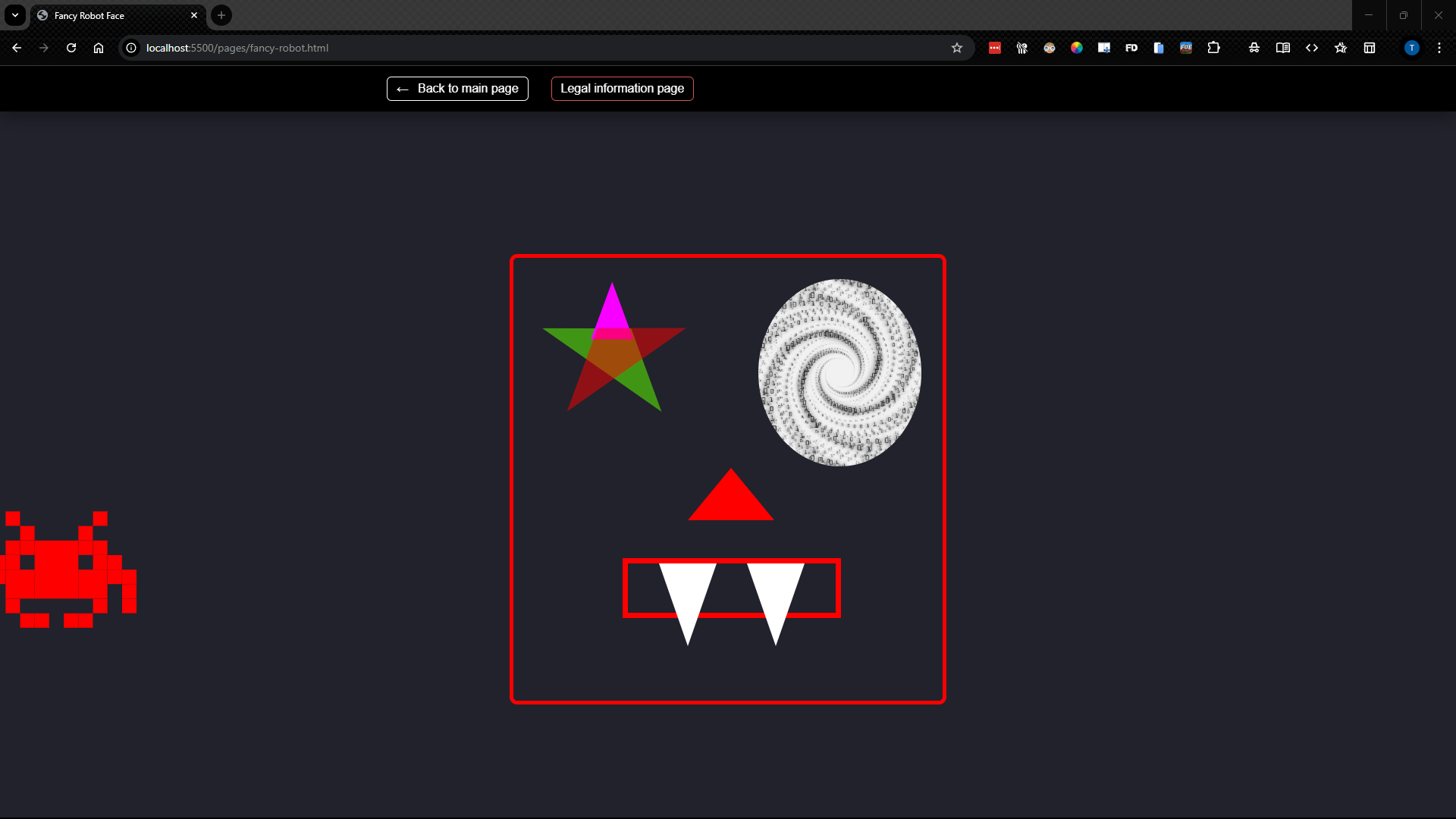Bookmark this page with the star icon
The image size is (1456, 819).
coord(957,48)
